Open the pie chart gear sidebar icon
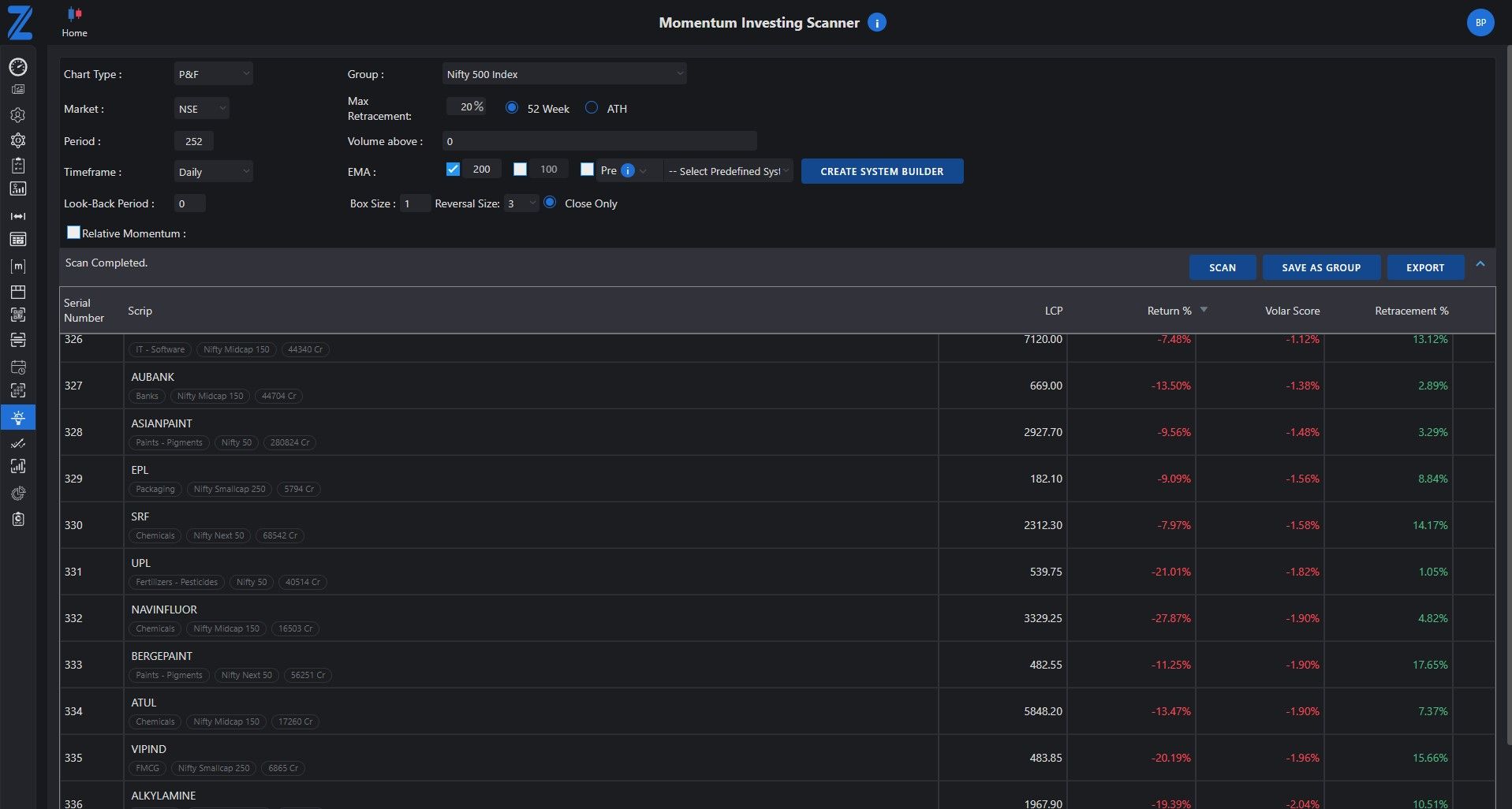1512x809 pixels. tap(18, 494)
